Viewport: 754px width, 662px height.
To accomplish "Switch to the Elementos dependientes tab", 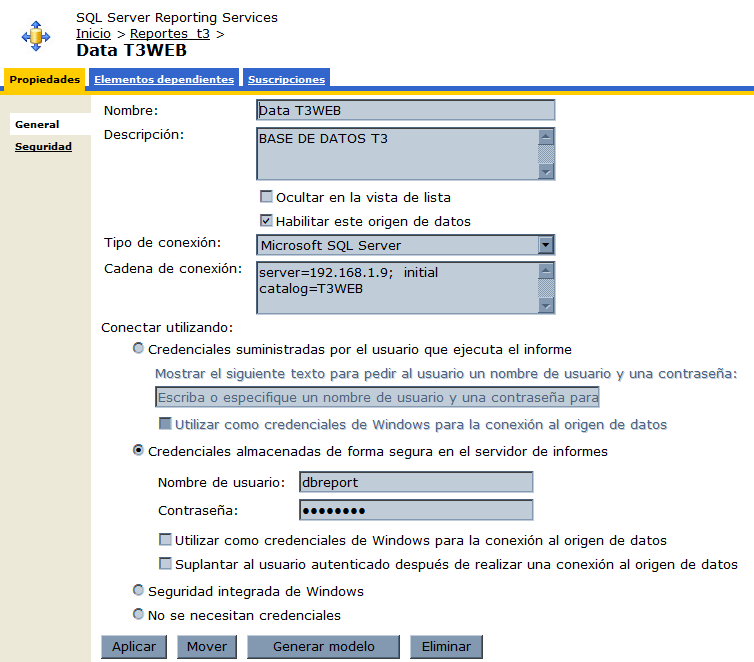I will (164, 79).
